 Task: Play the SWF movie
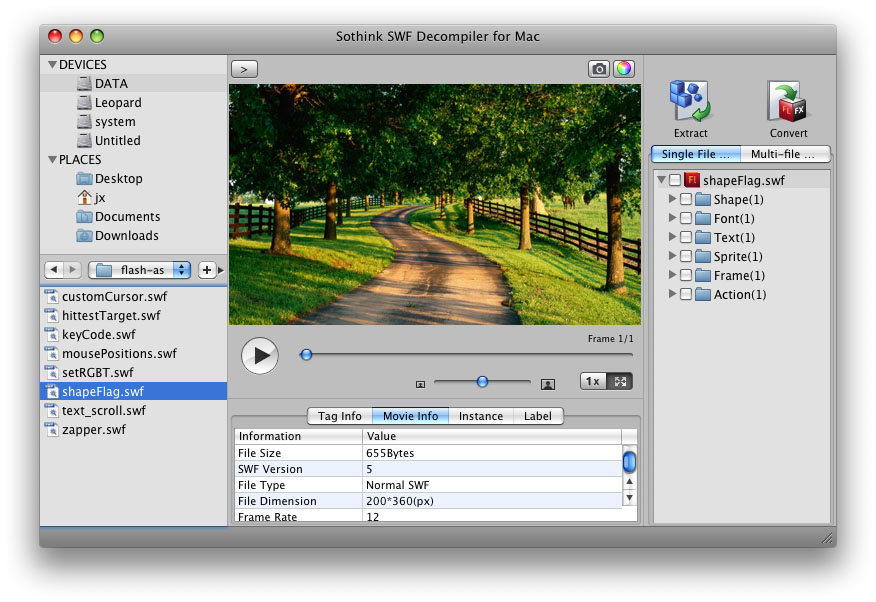point(260,356)
